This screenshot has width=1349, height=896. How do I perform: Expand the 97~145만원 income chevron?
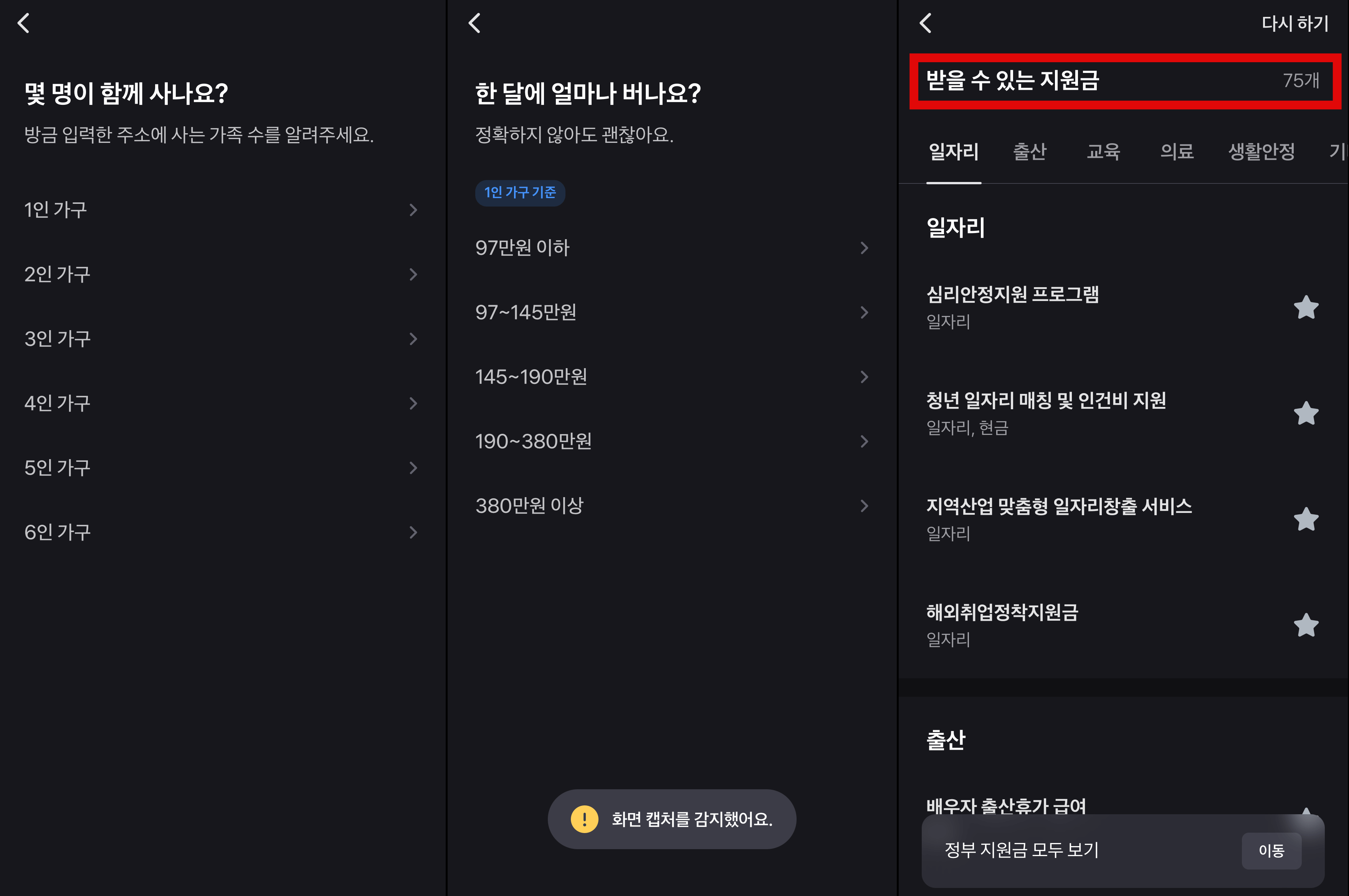tap(865, 312)
